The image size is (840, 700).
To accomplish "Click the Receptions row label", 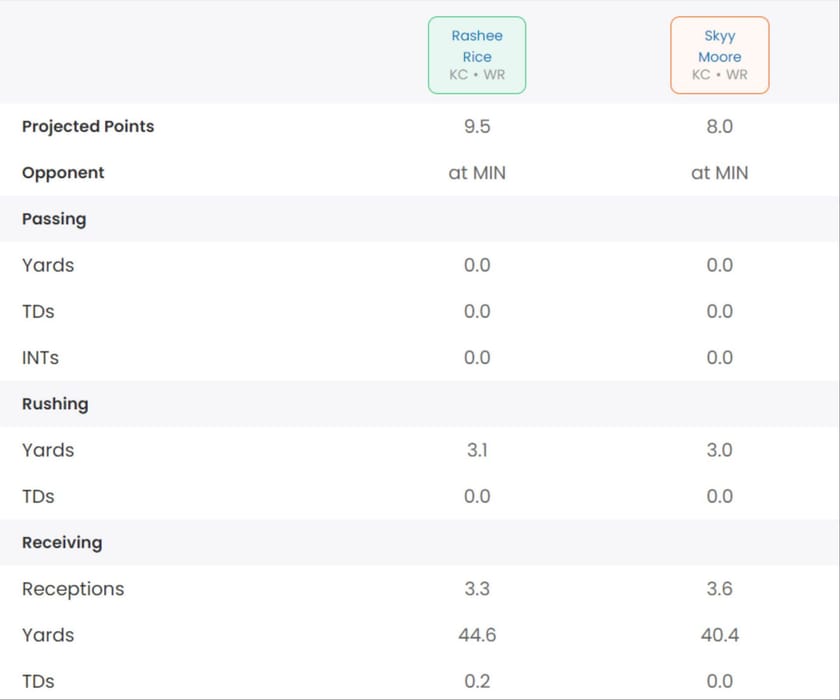I will (73, 589).
